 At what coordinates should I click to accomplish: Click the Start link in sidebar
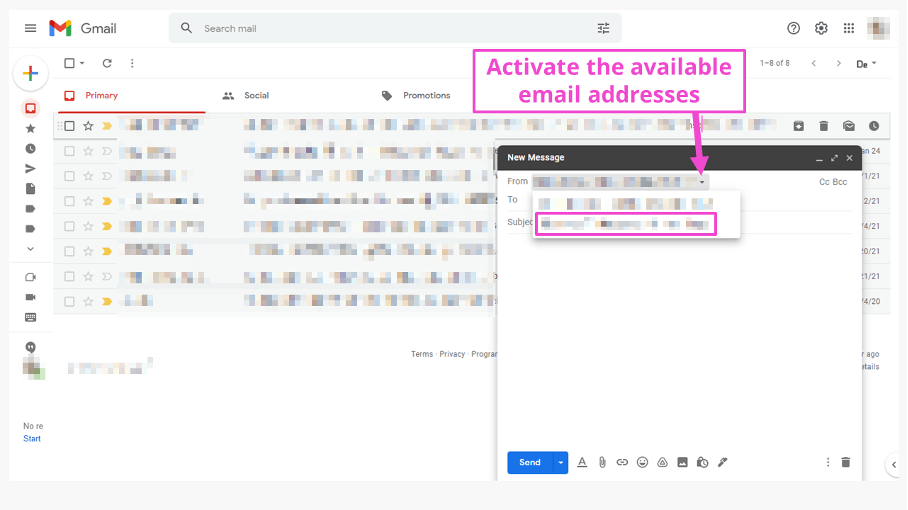pyautogui.click(x=32, y=439)
